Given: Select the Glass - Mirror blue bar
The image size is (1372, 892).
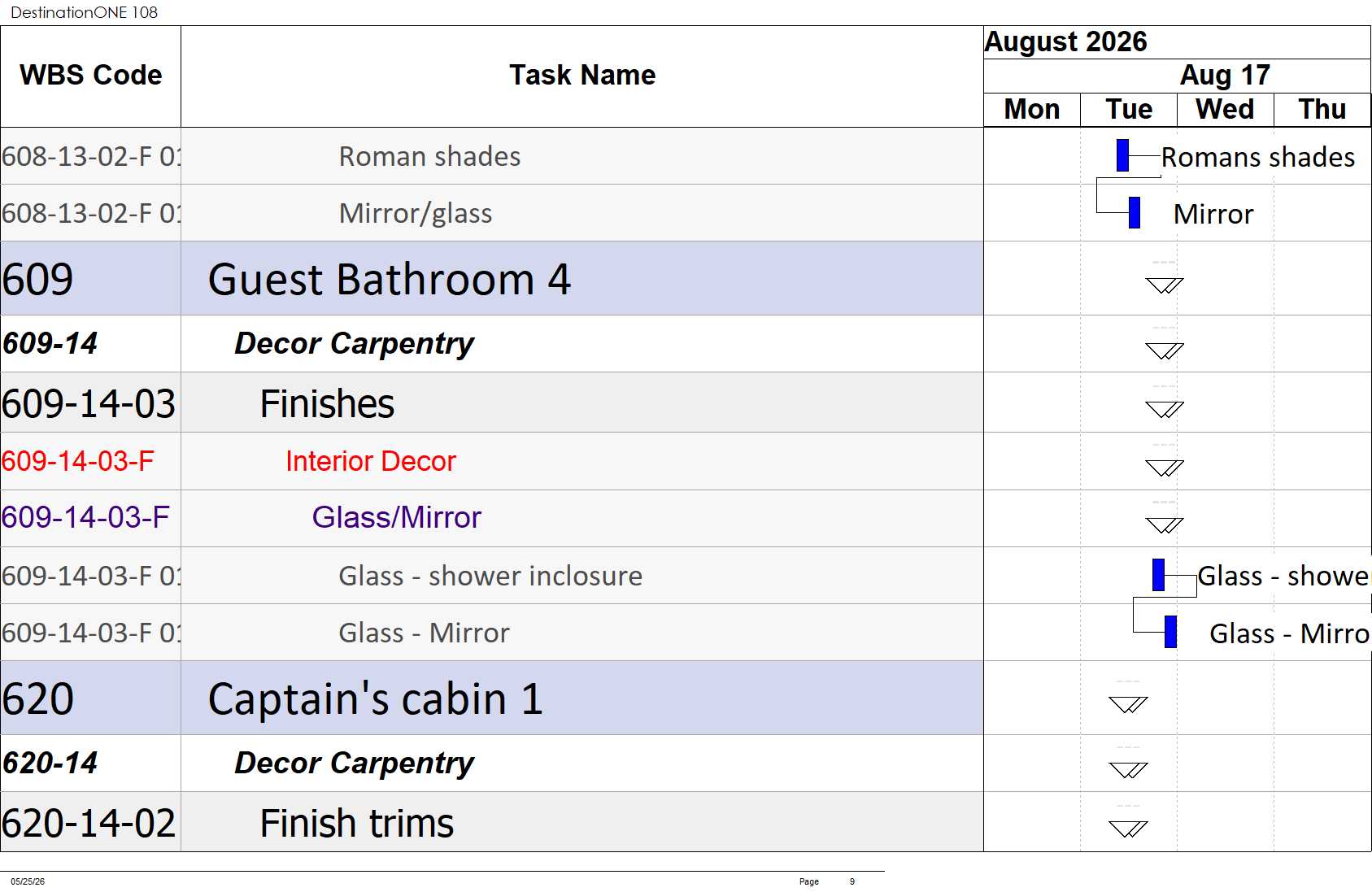Looking at the screenshot, I should [x=1170, y=632].
